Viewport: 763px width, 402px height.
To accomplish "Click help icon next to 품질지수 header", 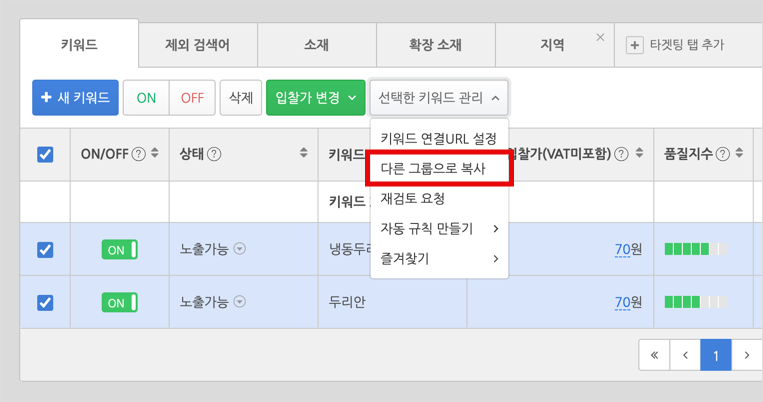I will point(723,154).
